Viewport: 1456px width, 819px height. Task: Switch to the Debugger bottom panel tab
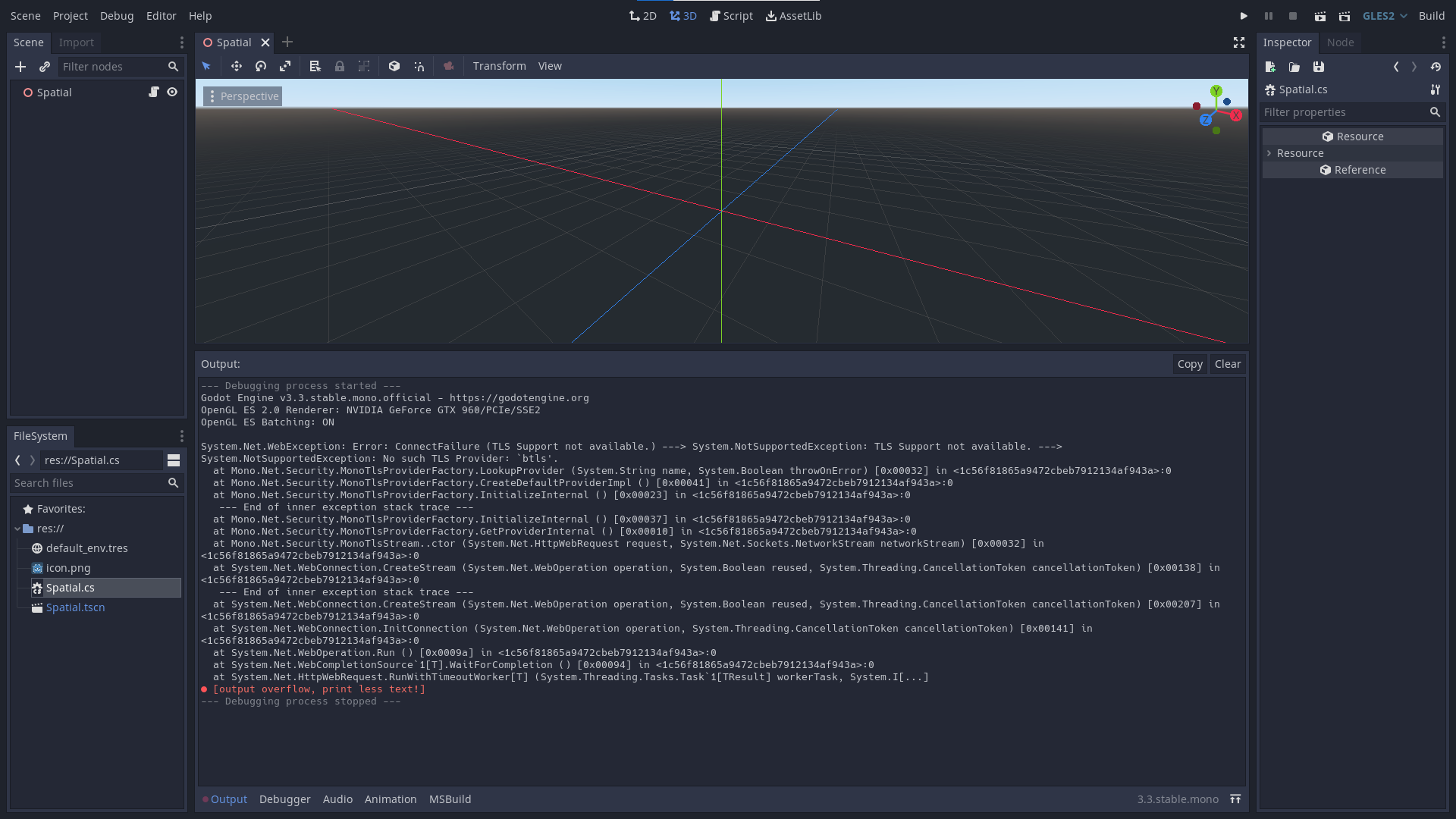pos(284,799)
